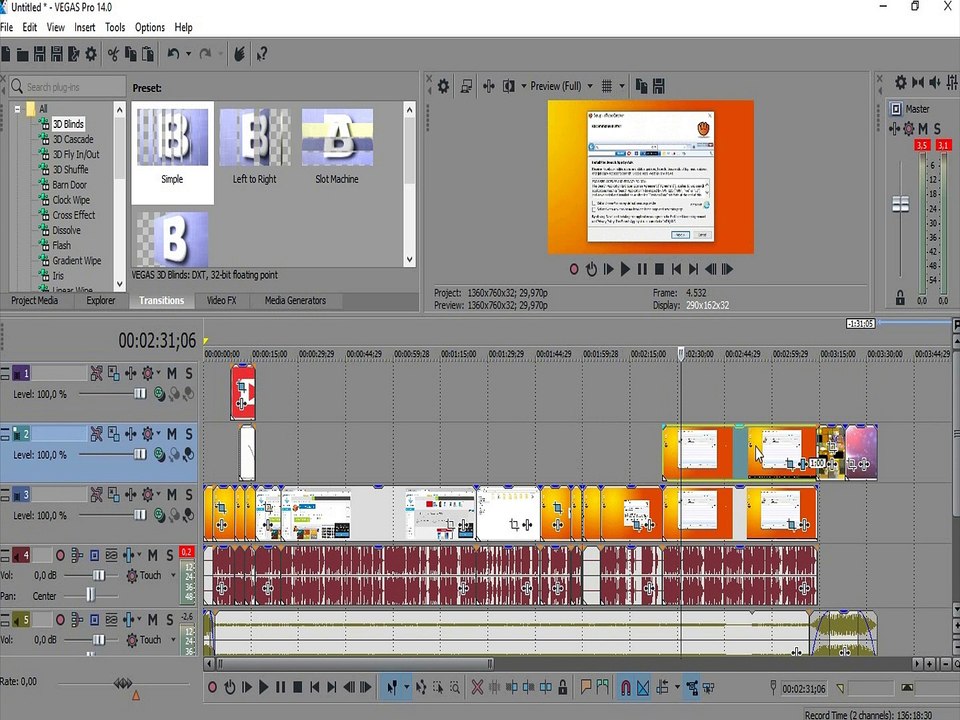This screenshot has height=720, width=960.
Task: Adjust track 1 Level slider
Action: 140,394
